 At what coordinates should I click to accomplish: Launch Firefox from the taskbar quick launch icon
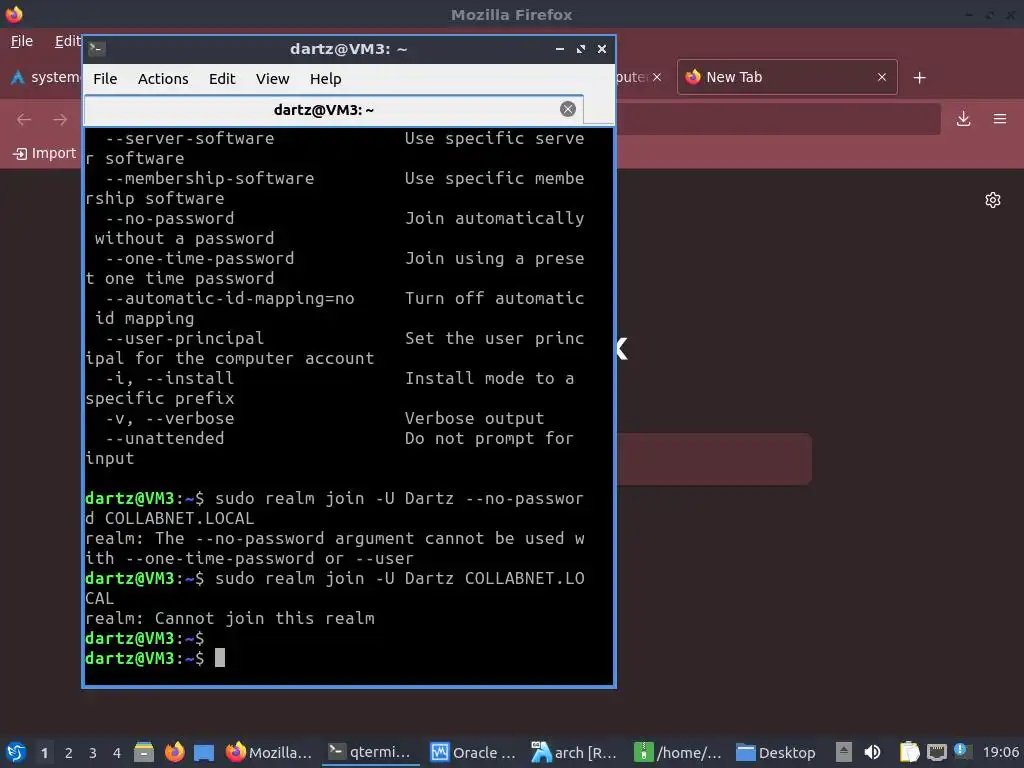tap(174, 752)
